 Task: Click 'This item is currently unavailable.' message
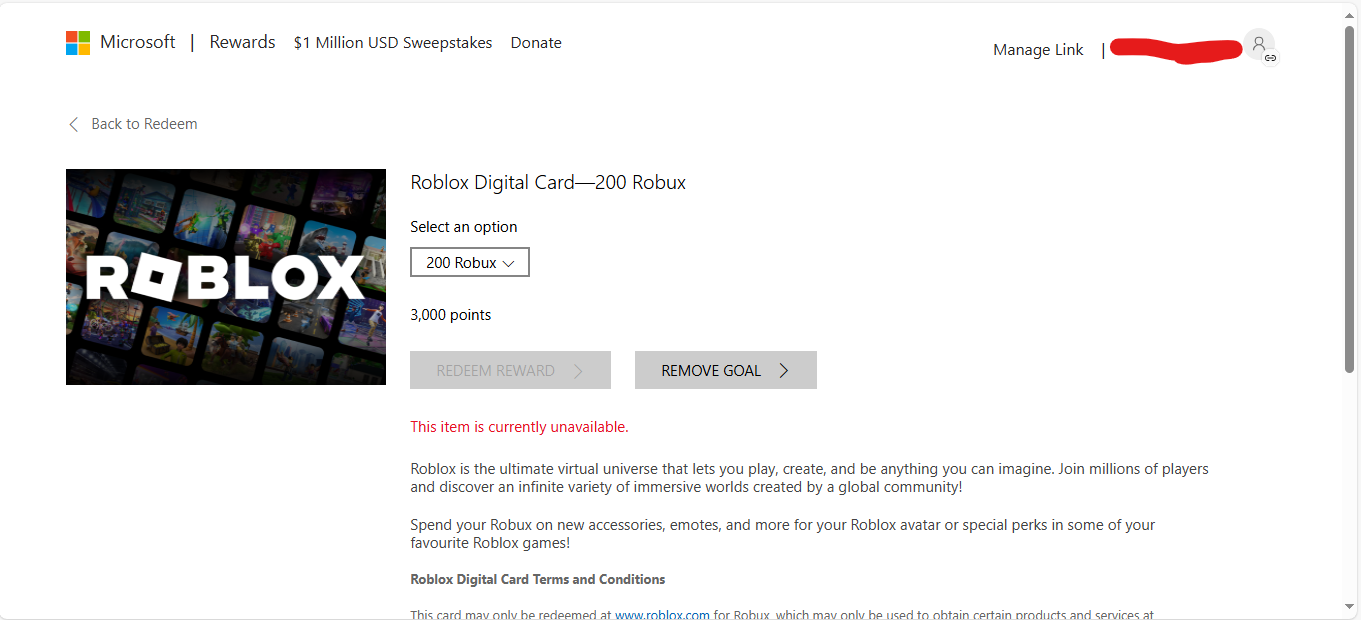pos(519,427)
